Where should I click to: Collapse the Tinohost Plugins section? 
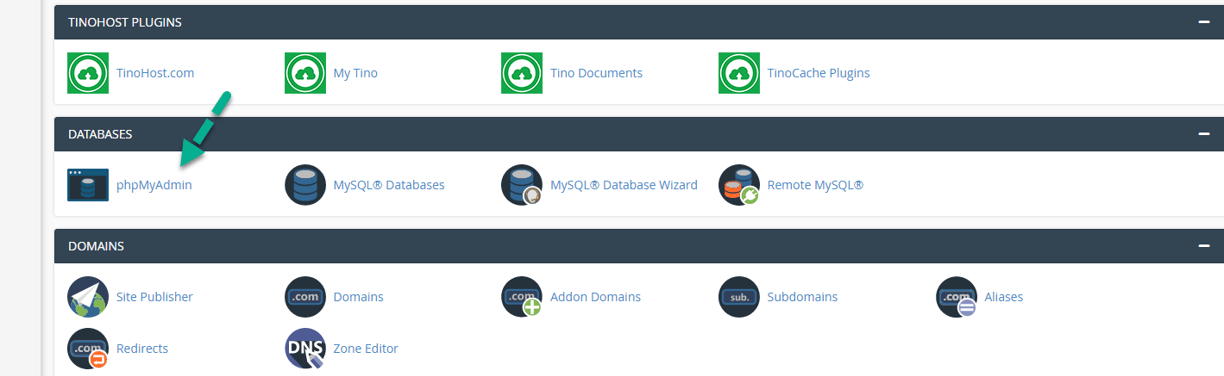[x=1204, y=22]
